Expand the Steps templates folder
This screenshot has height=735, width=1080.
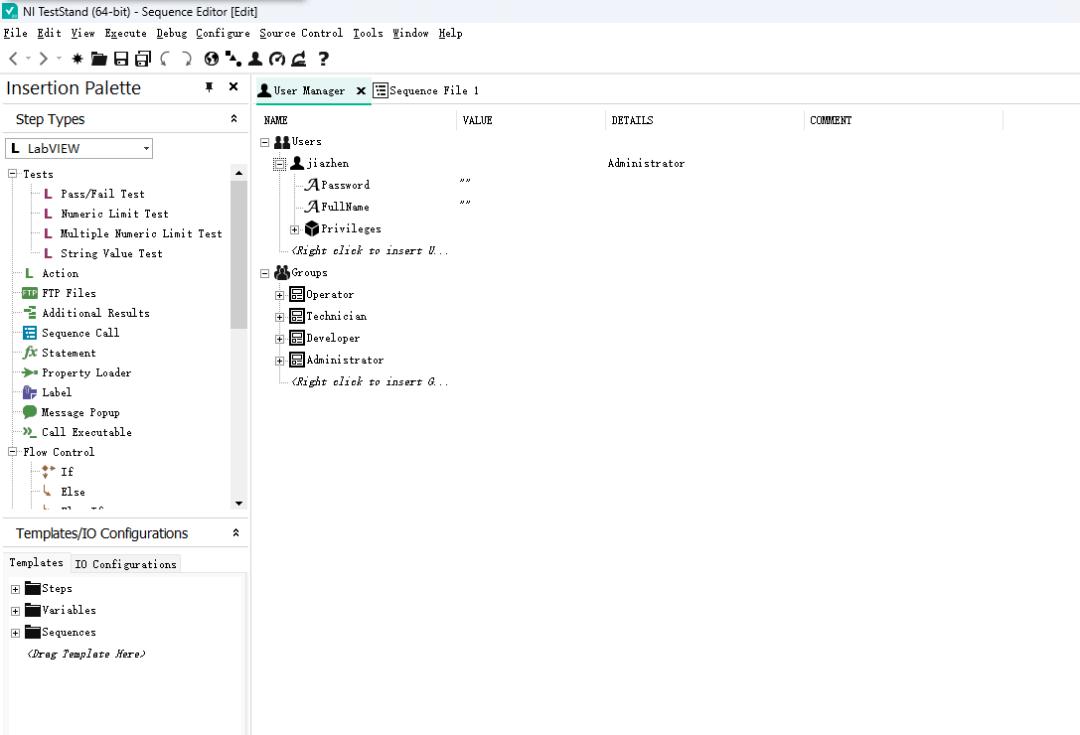point(15,590)
